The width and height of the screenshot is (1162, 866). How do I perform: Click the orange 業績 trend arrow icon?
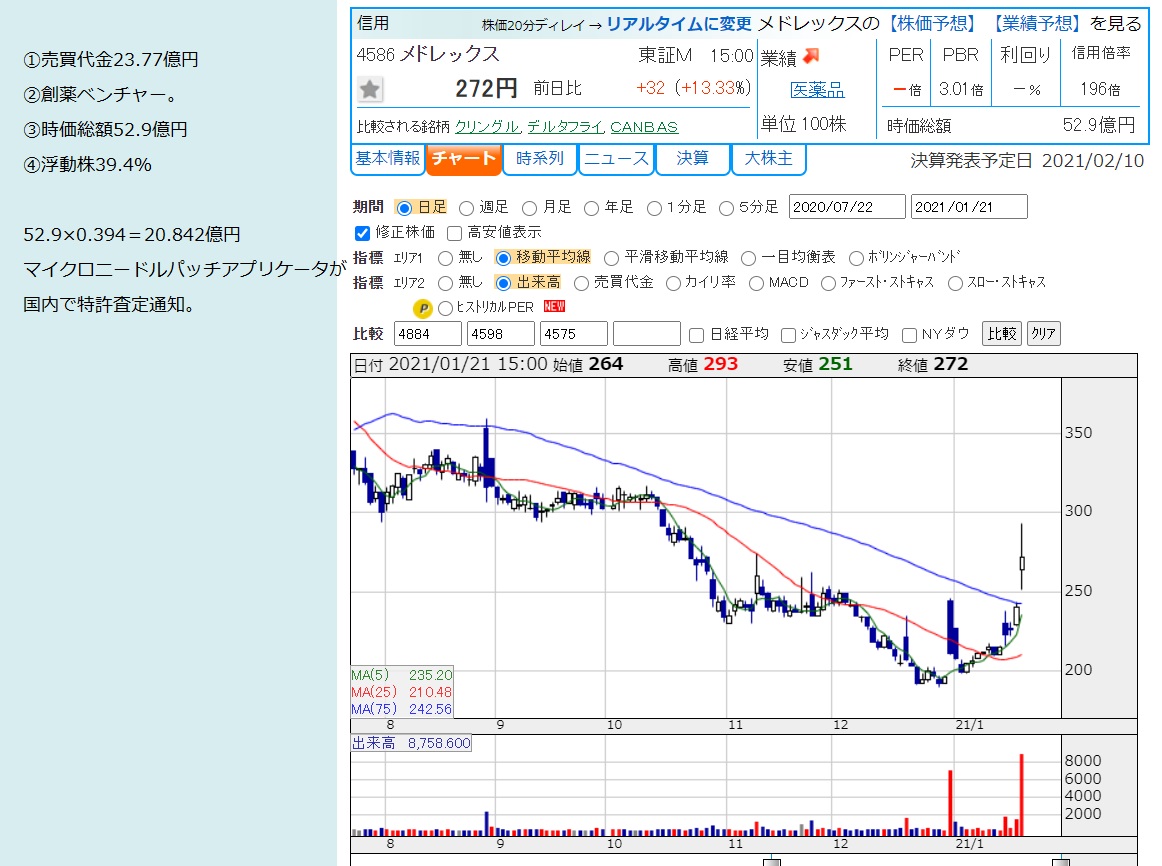(x=812, y=56)
